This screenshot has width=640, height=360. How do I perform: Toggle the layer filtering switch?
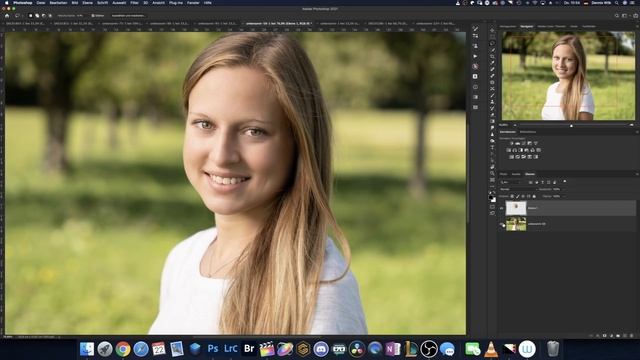click(564, 181)
